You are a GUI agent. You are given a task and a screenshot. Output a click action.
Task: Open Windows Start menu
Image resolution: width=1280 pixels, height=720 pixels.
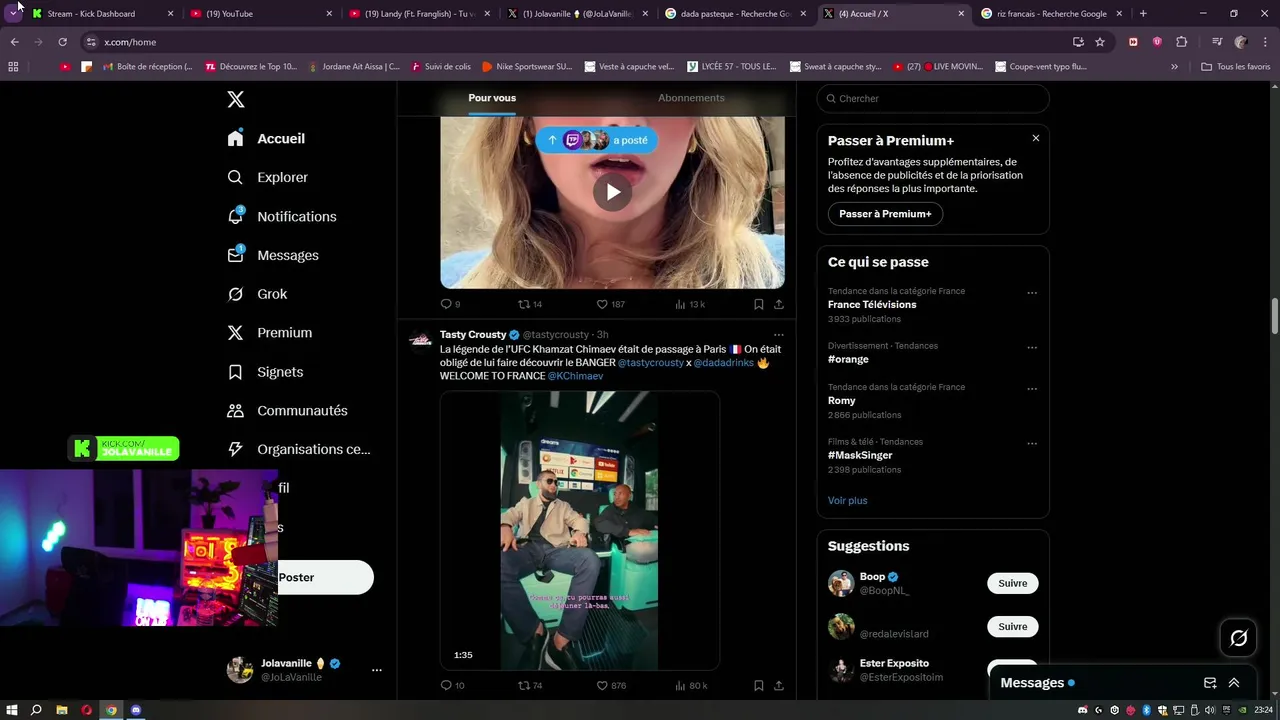[x=12, y=710]
